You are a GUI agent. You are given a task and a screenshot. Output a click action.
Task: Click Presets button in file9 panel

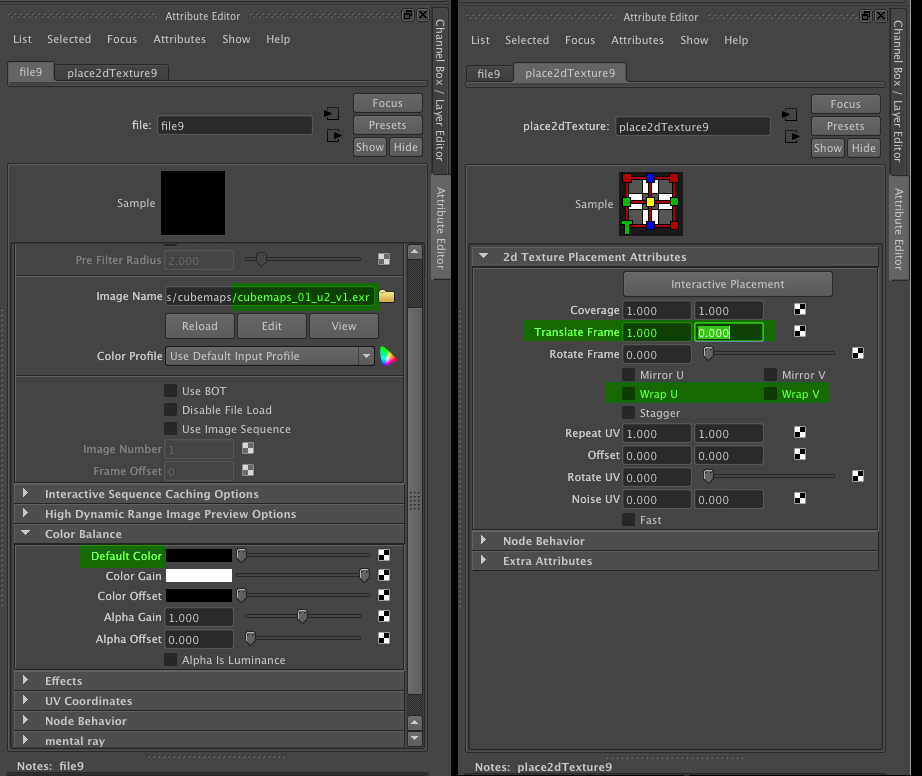(387, 125)
